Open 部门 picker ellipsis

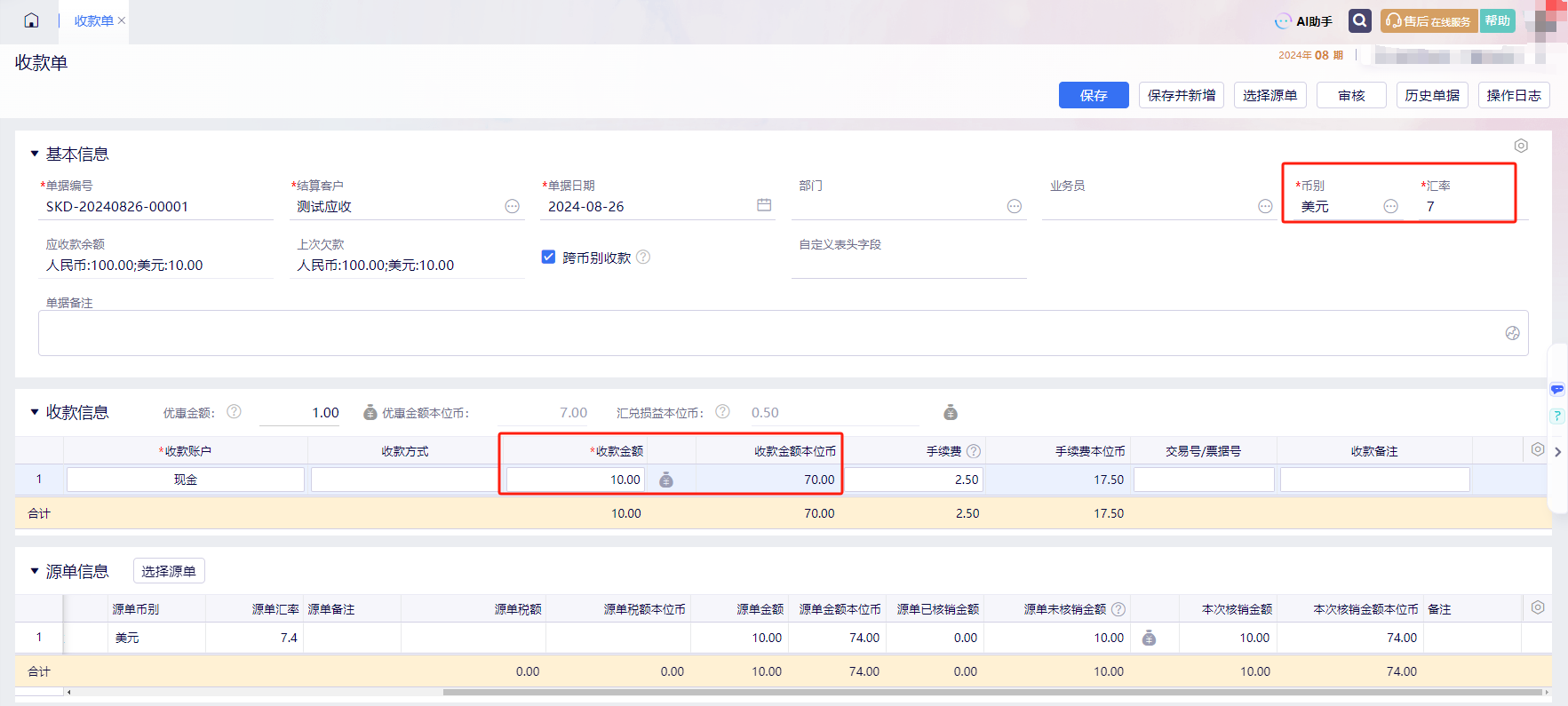[1015, 206]
